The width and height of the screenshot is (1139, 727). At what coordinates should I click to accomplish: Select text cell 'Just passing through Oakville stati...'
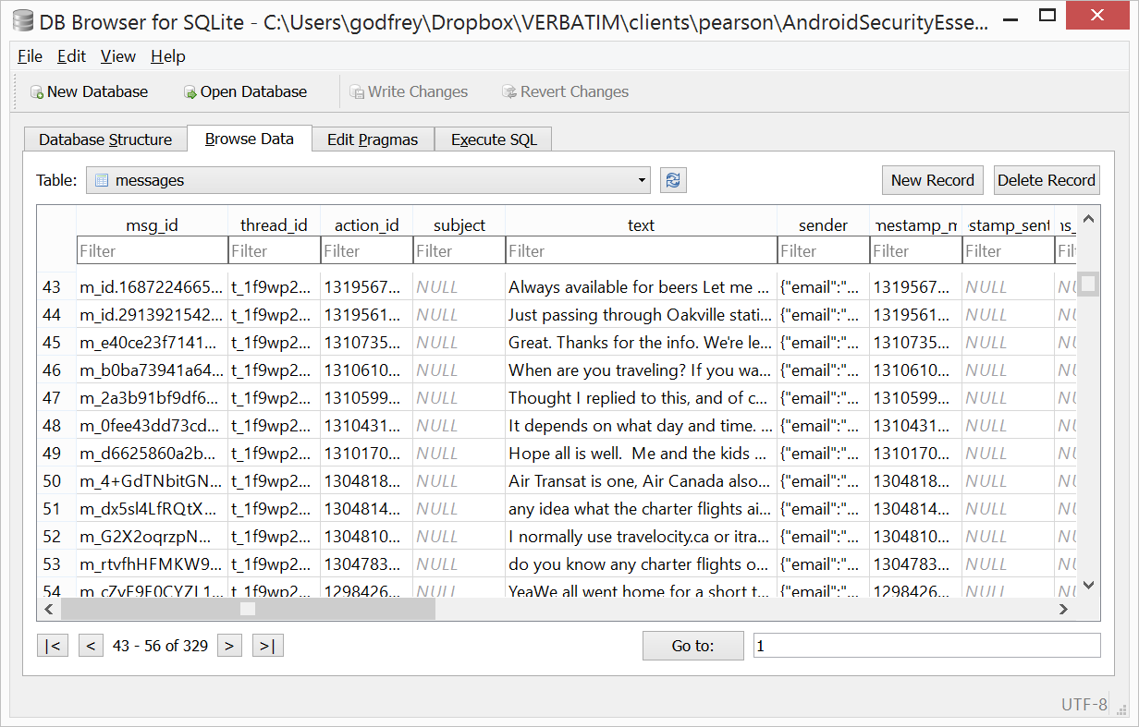point(641,314)
